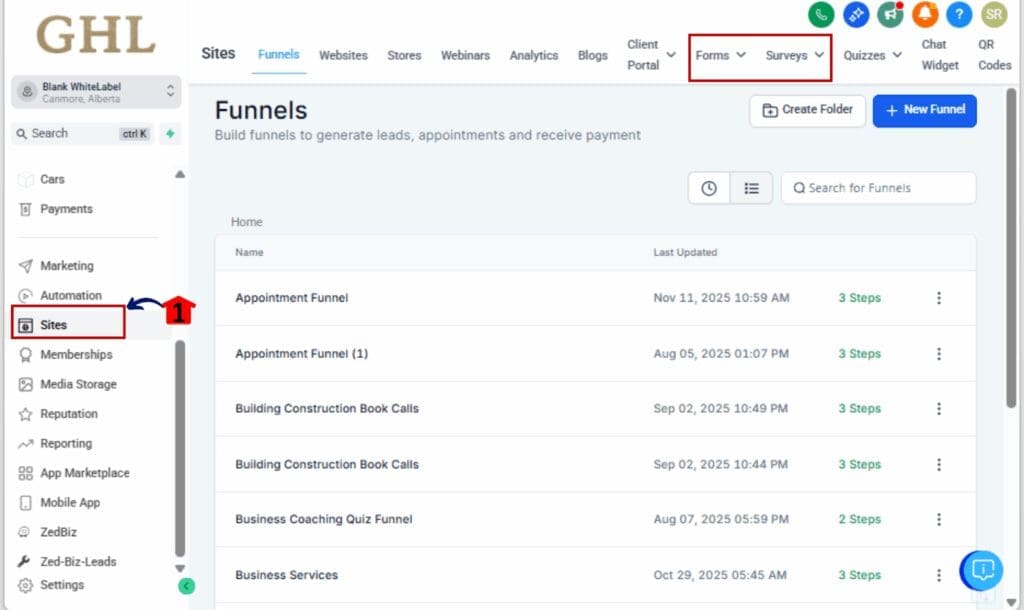The image size is (1024, 610).
Task: Click the sidebar vertical scrollbar
Action: pos(180,450)
